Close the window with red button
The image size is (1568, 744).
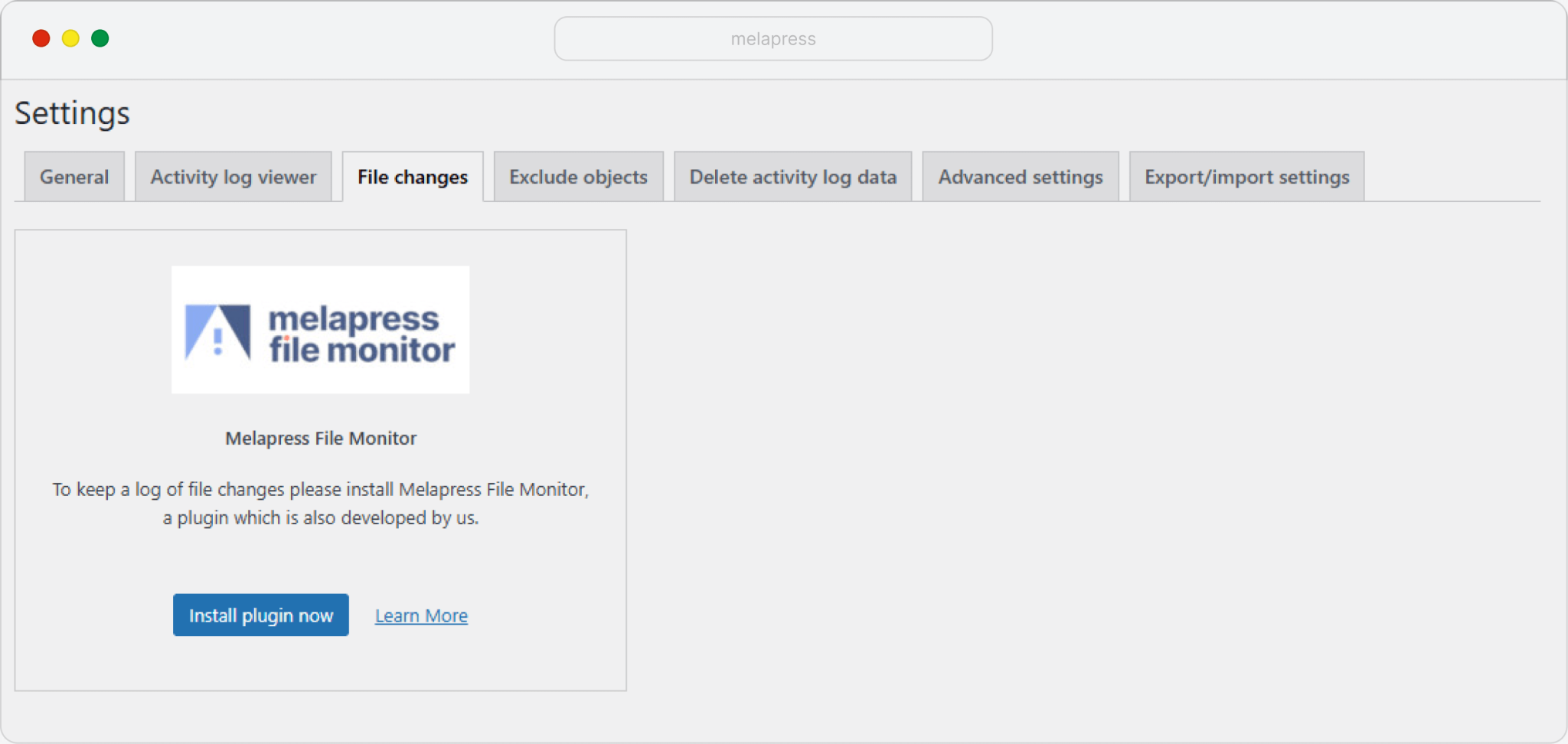click(41, 38)
